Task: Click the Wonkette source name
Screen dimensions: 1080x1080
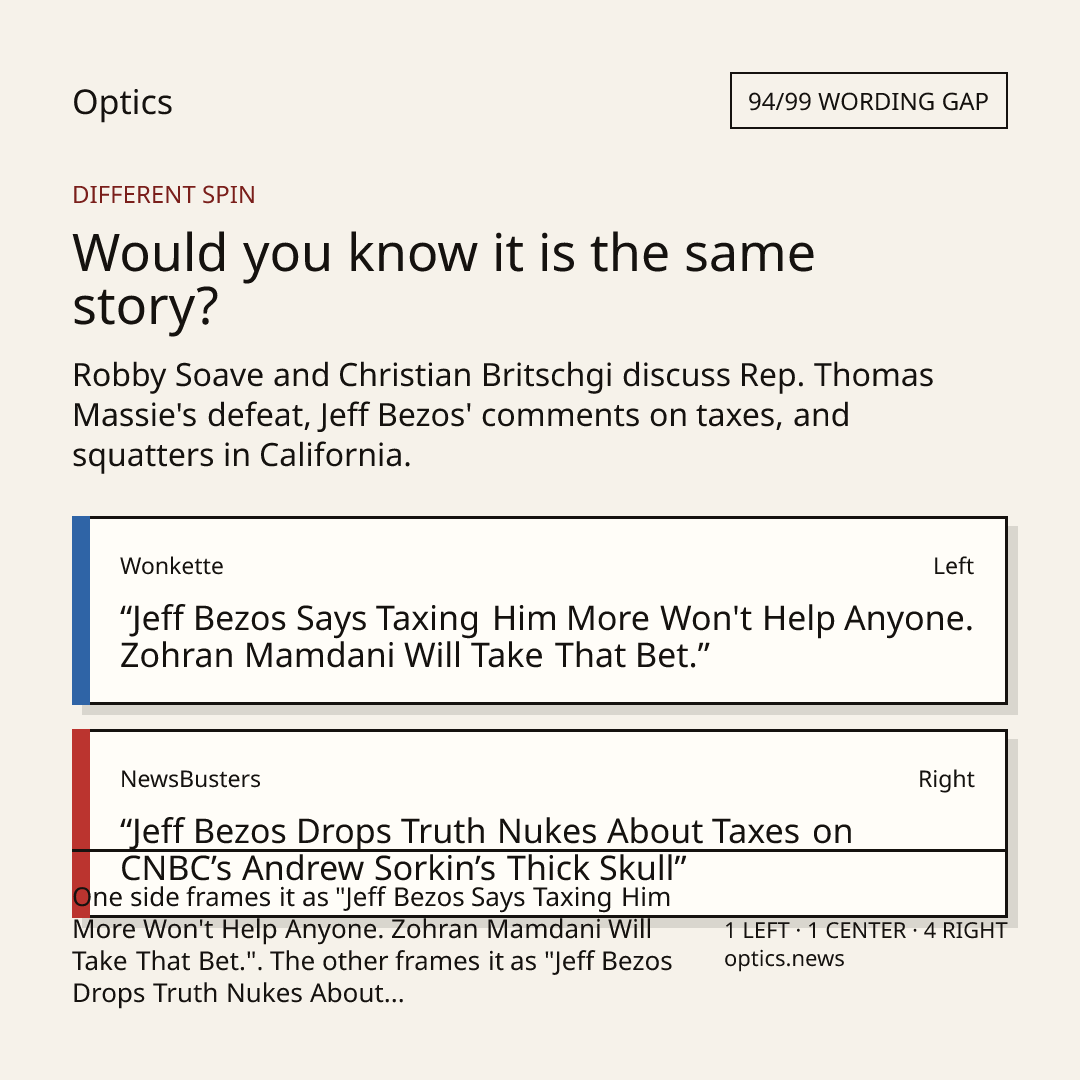Action: 172,566
